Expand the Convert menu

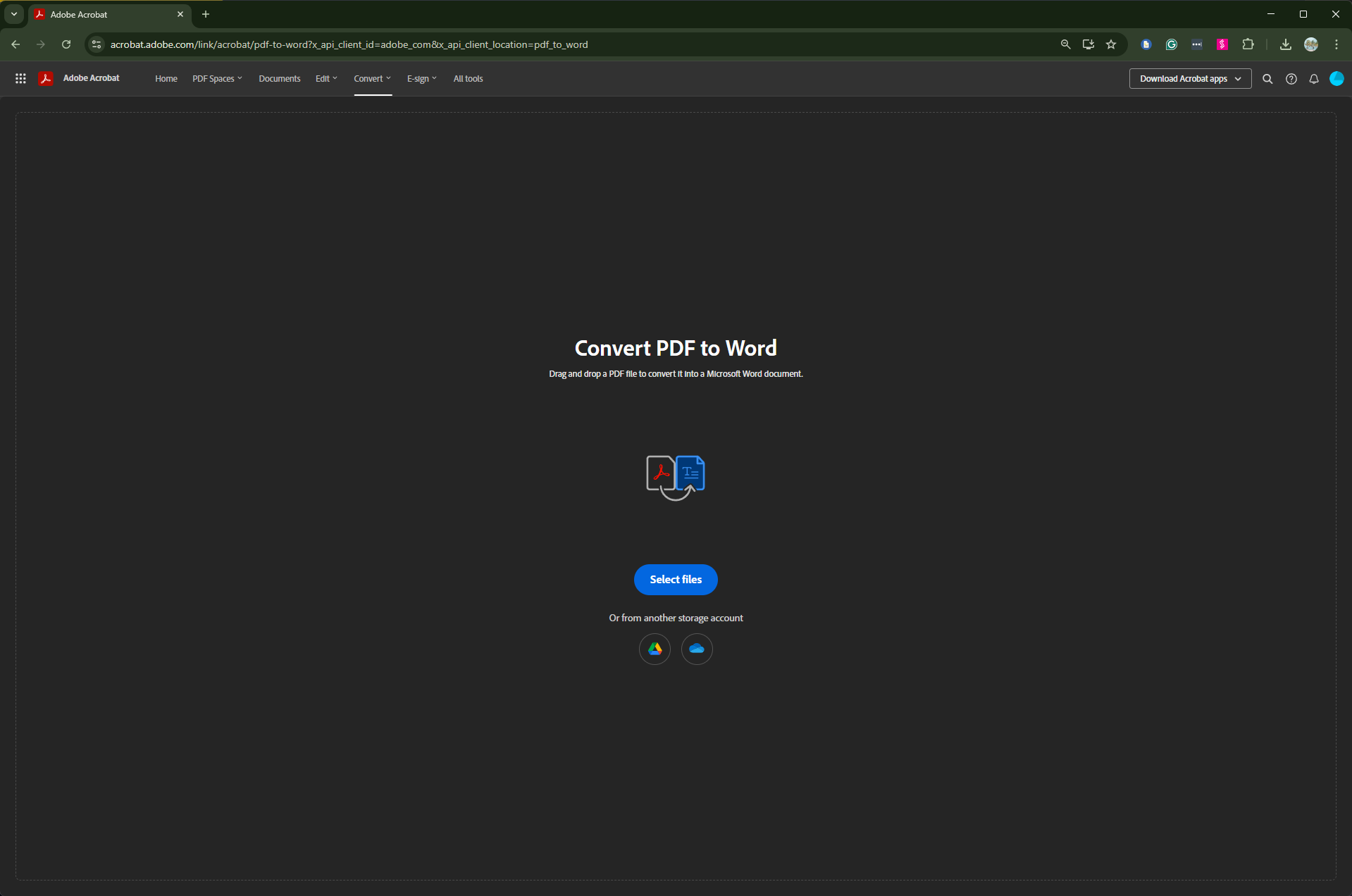click(x=372, y=79)
